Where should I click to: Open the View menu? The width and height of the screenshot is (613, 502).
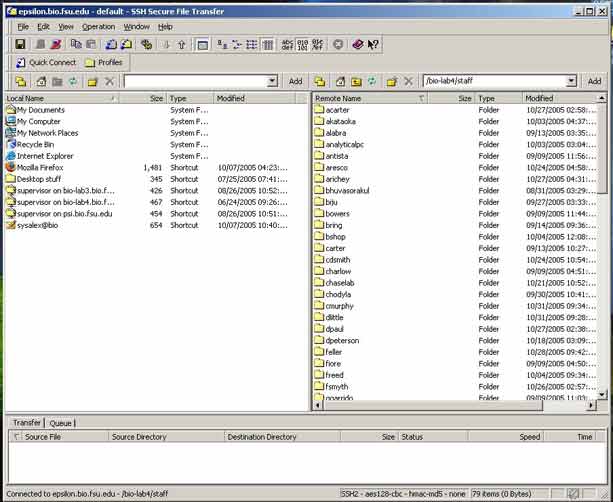coord(66,27)
